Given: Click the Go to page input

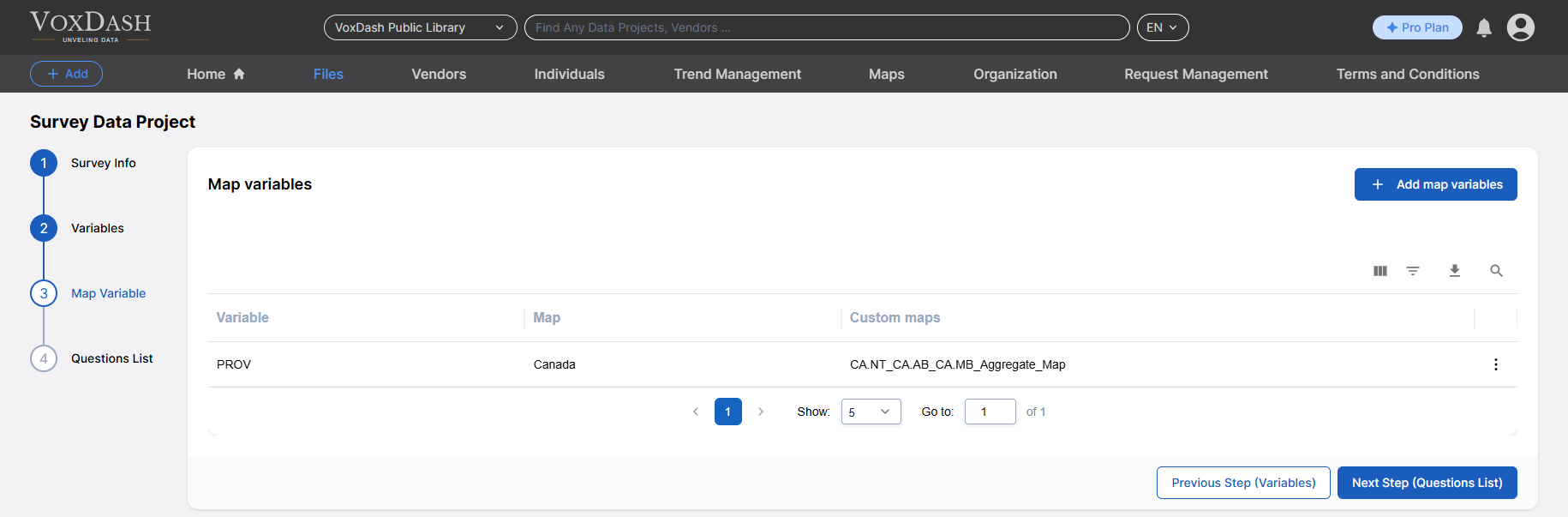Looking at the screenshot, I should [990, 412].
